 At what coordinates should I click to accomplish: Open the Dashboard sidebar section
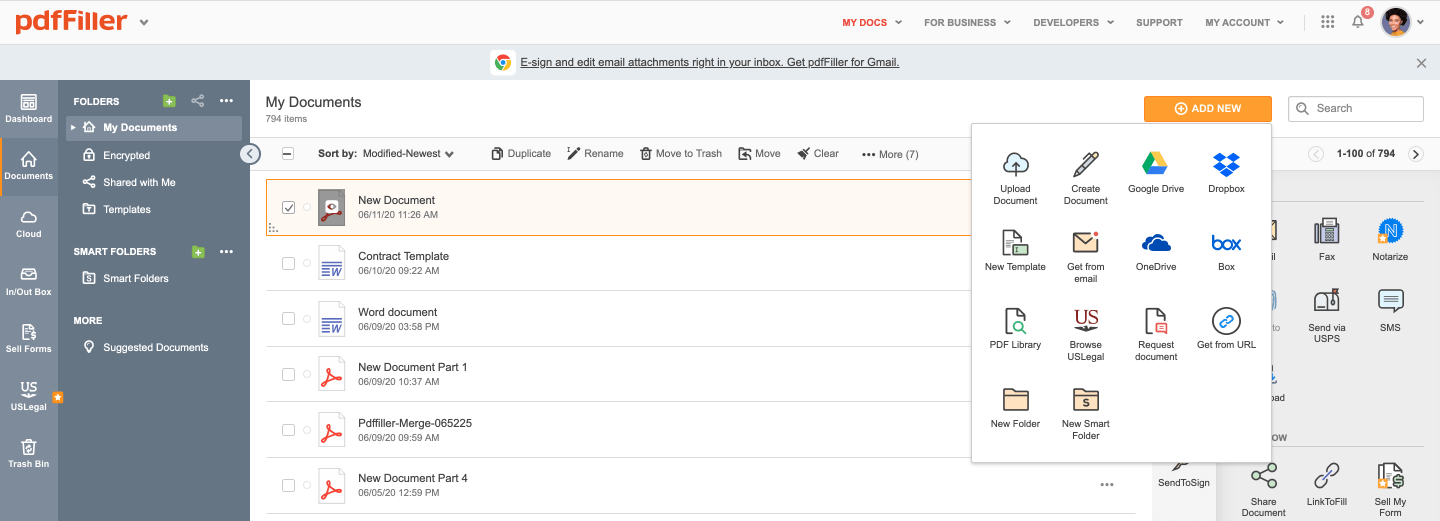[x=28, y=109]
